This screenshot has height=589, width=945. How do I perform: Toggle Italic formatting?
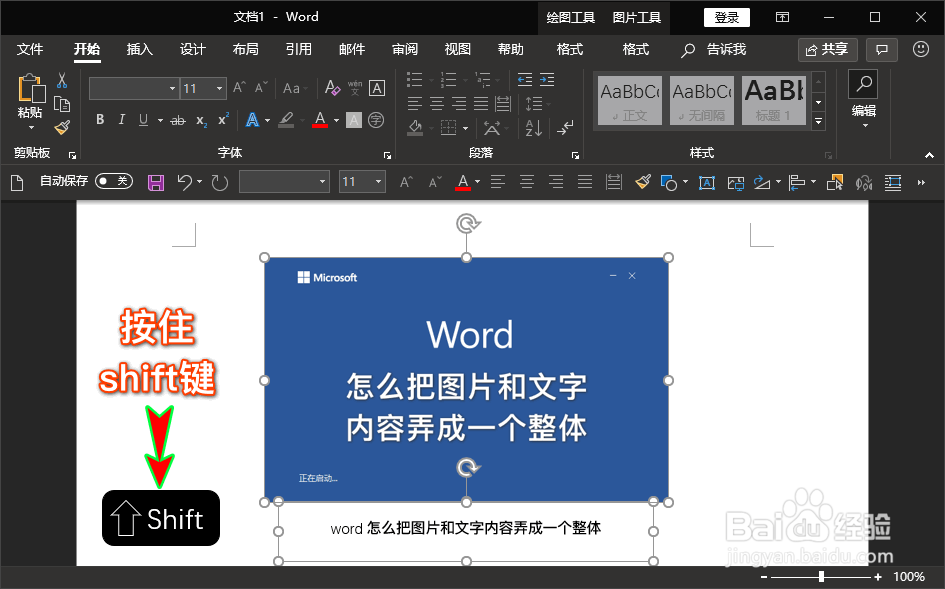[122, 120]
